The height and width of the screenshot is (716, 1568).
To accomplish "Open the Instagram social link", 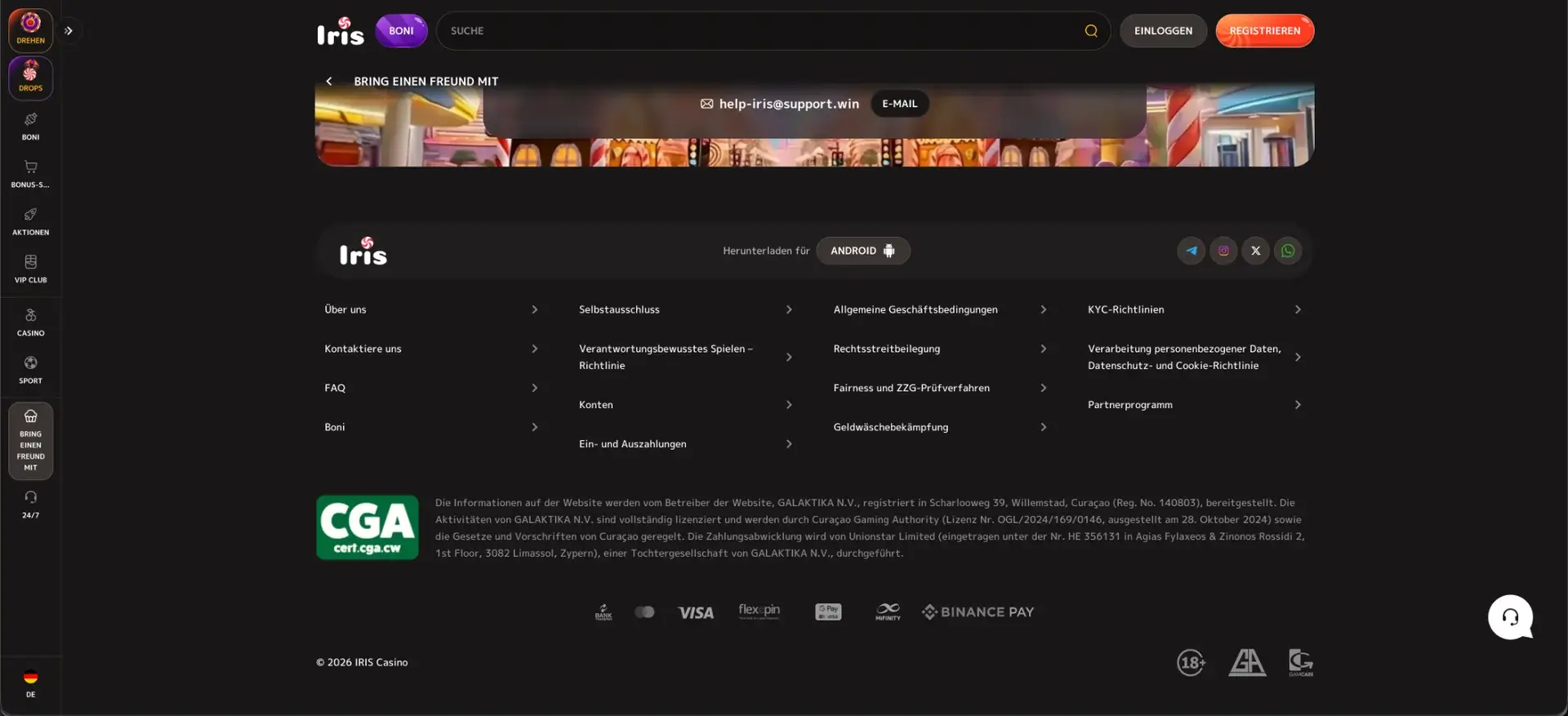I will (x=1223, y=251).
